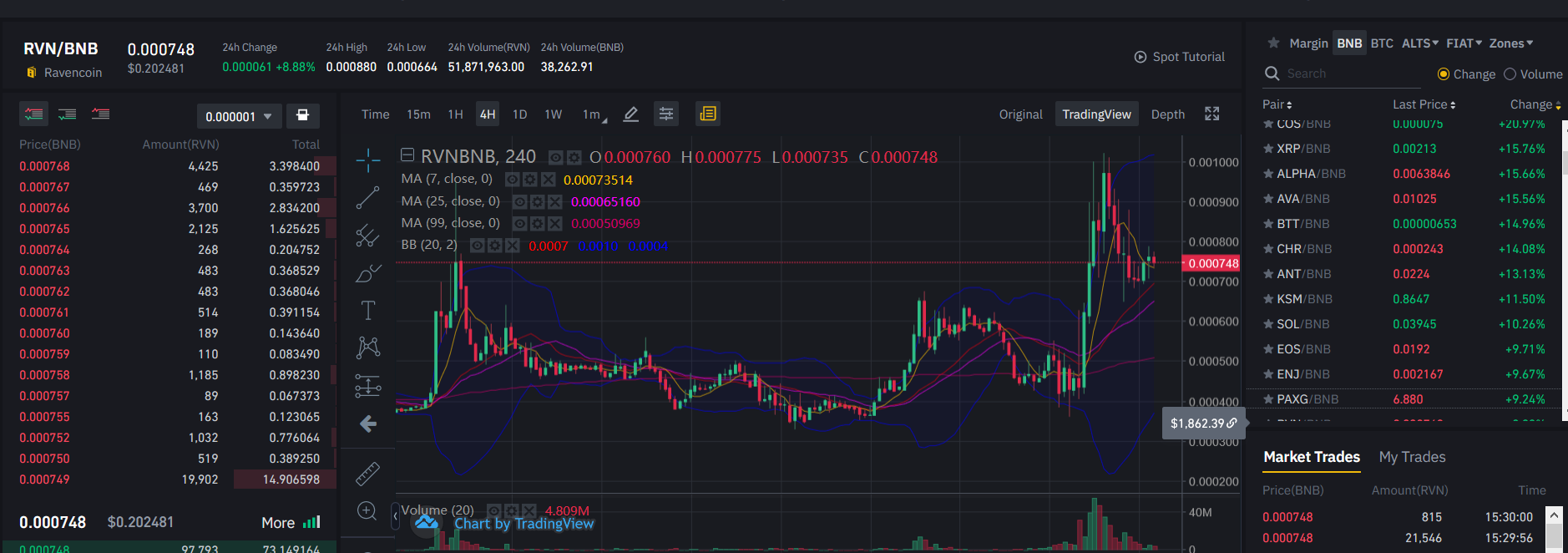This screenshot has height=553, width=1568.
Task: Click the yellow chart notes icon
Action: (708, 114)
